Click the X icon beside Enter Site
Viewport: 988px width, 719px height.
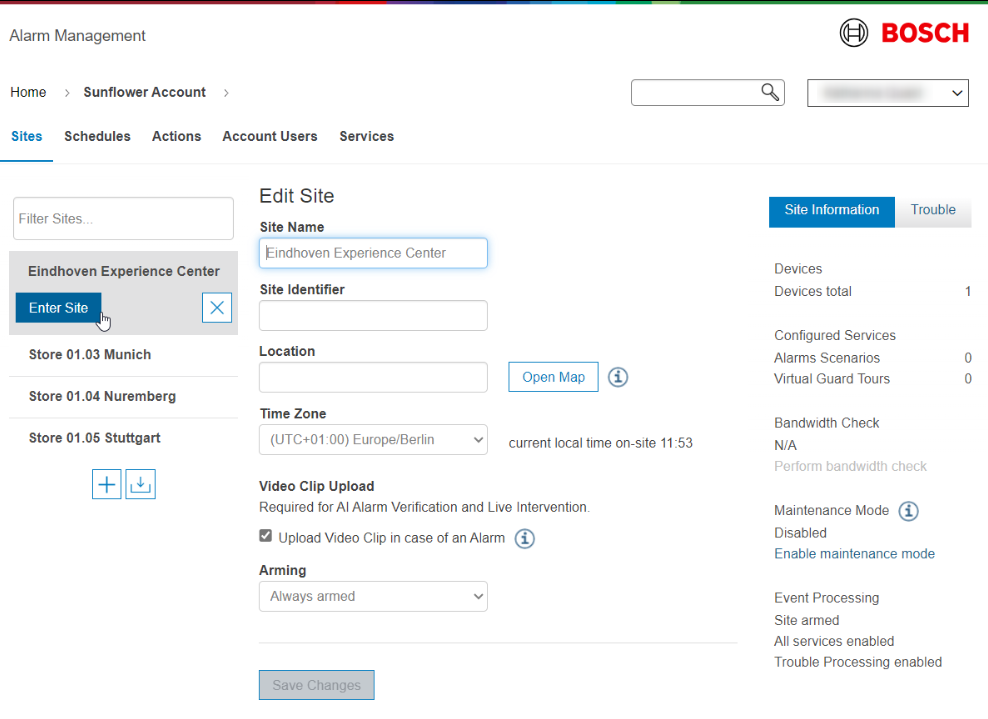(217, 308)
